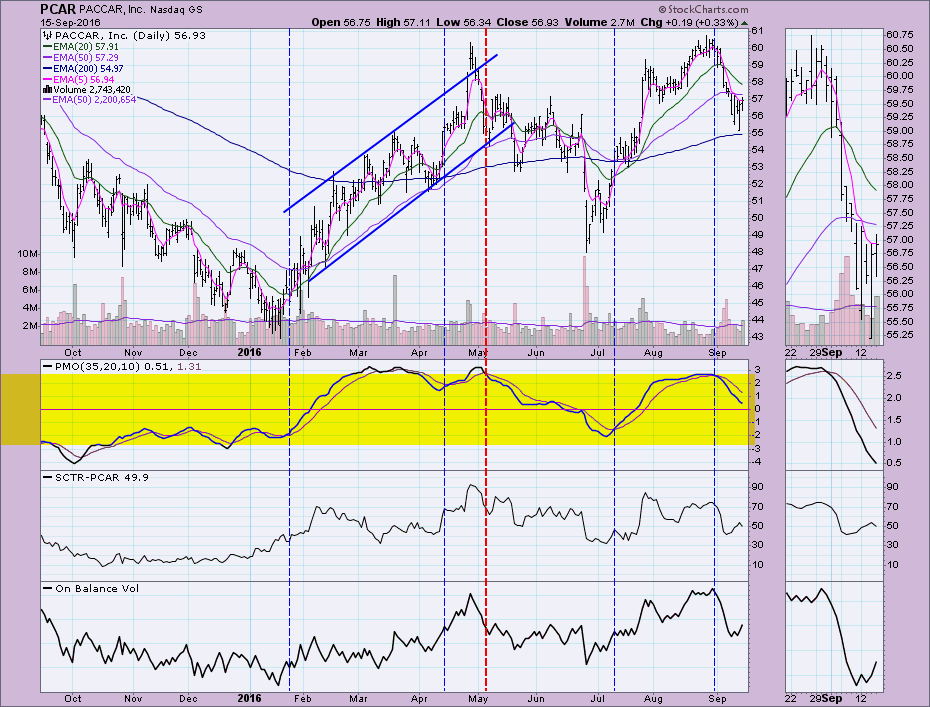Click the Sep label in the zoomed thumbnail panel
This screenshot has width=930, height=707.
click(832, 352)
